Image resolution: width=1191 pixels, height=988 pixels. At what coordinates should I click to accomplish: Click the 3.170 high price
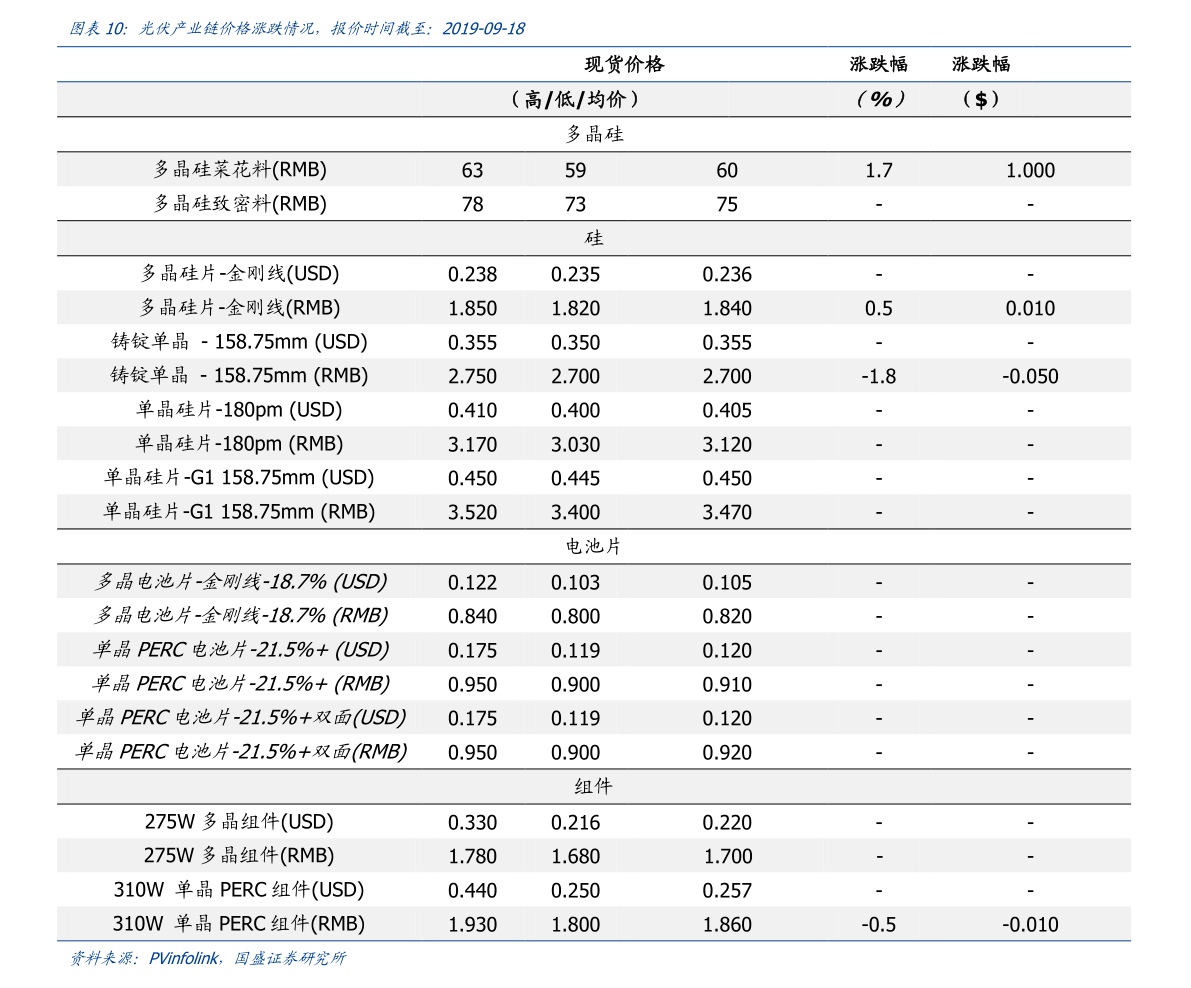(x=472, y=444)
